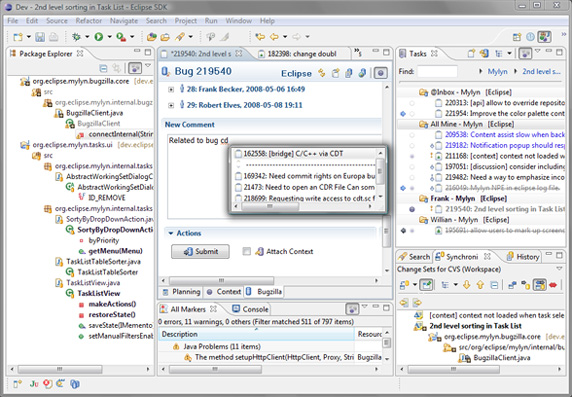
Task: Click the Print toolbar icon
Action: [x=53, y=36]
